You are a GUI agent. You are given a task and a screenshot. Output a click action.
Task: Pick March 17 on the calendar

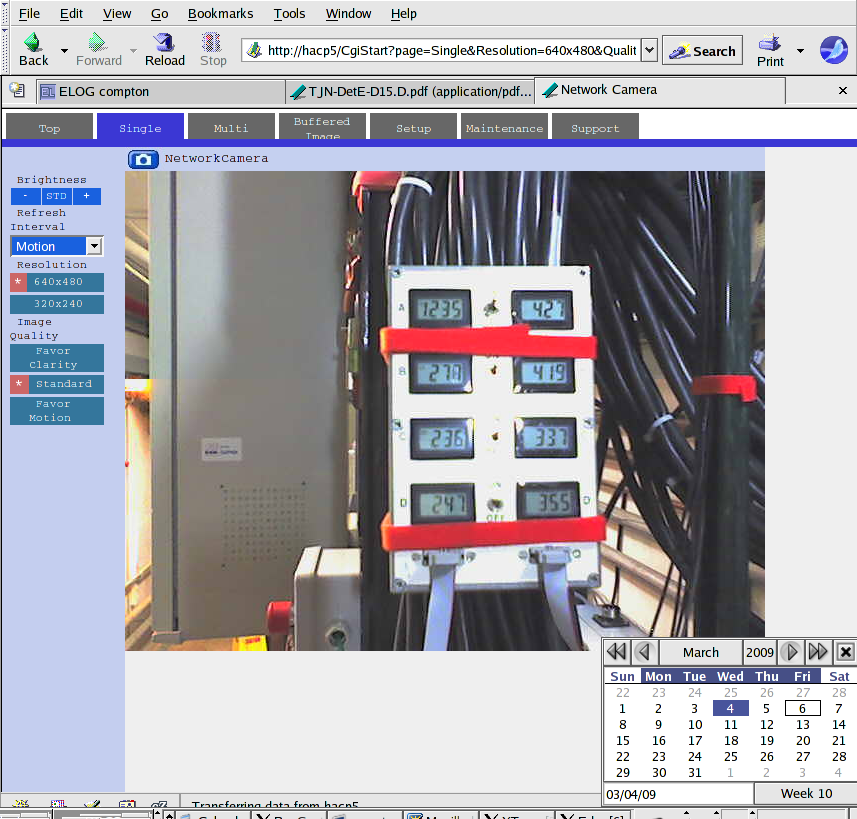[x=695, y=741]
